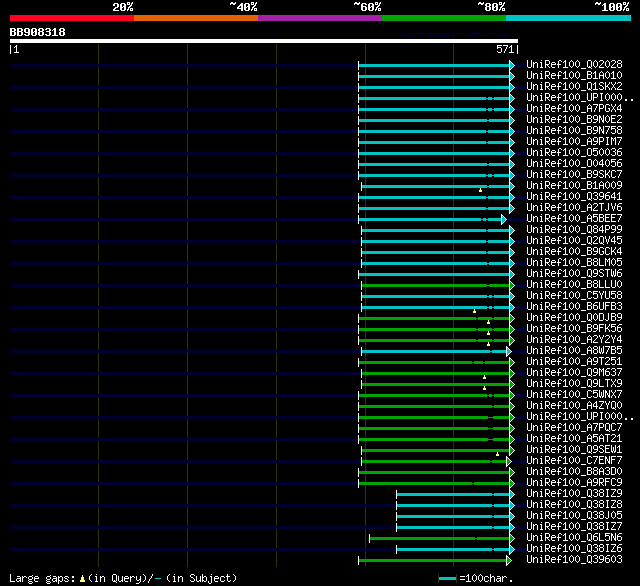Screen dimensions: 640x586
Task: Select the UniRef100_Q04056 hit label
Action: [574, 164]
